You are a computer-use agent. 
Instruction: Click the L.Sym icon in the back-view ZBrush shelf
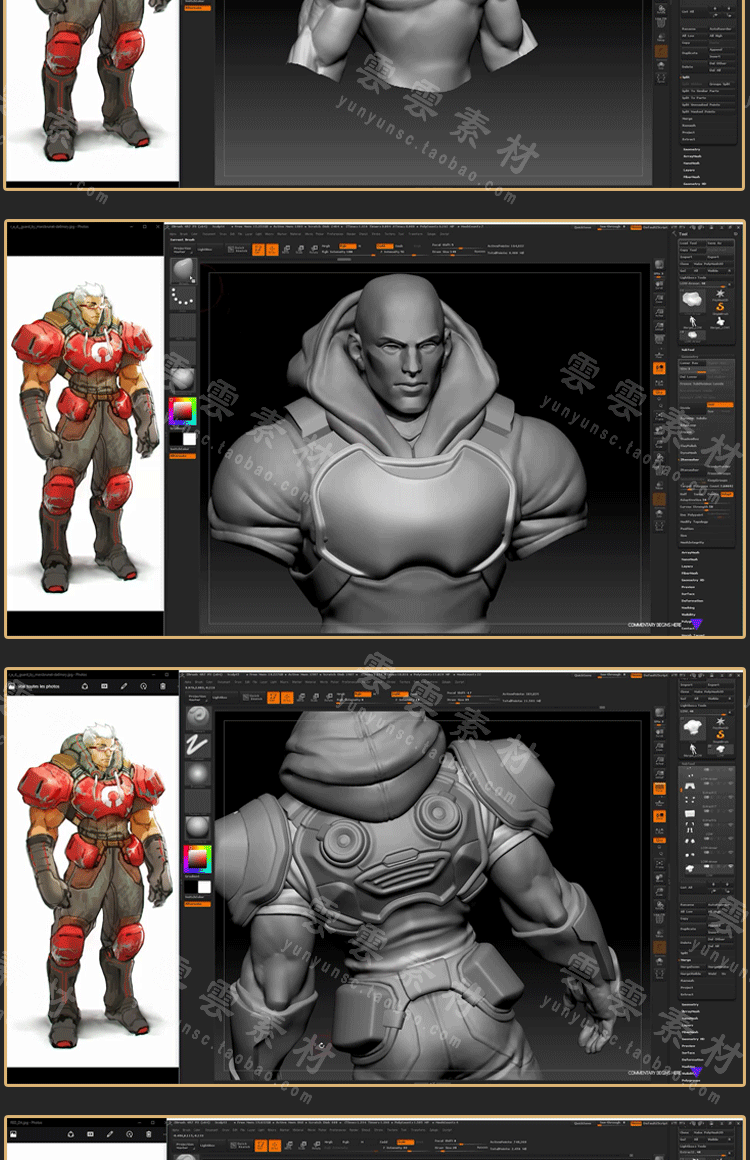click(x=659, y=831)
